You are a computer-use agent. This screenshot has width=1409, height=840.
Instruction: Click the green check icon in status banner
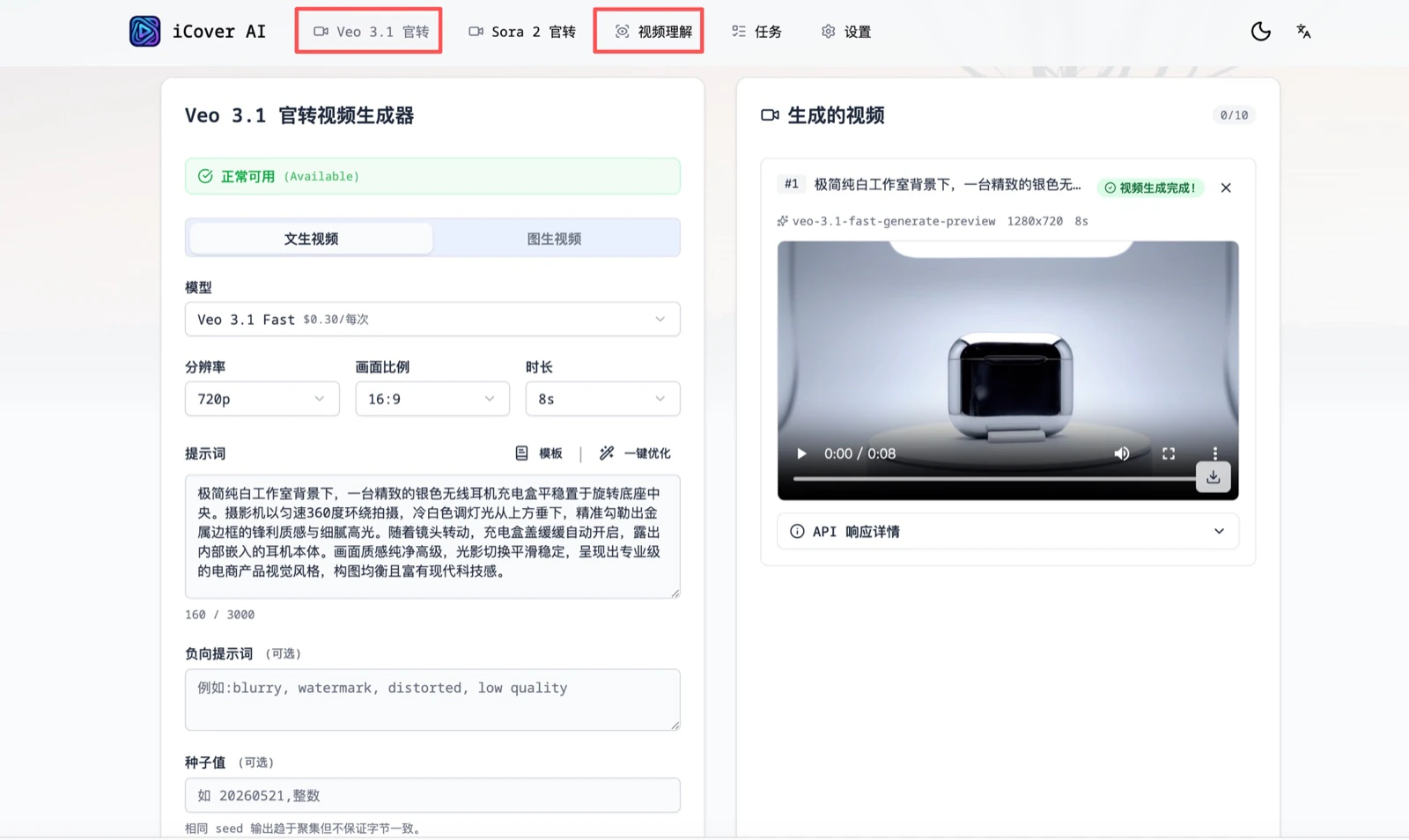coord(205,176)
